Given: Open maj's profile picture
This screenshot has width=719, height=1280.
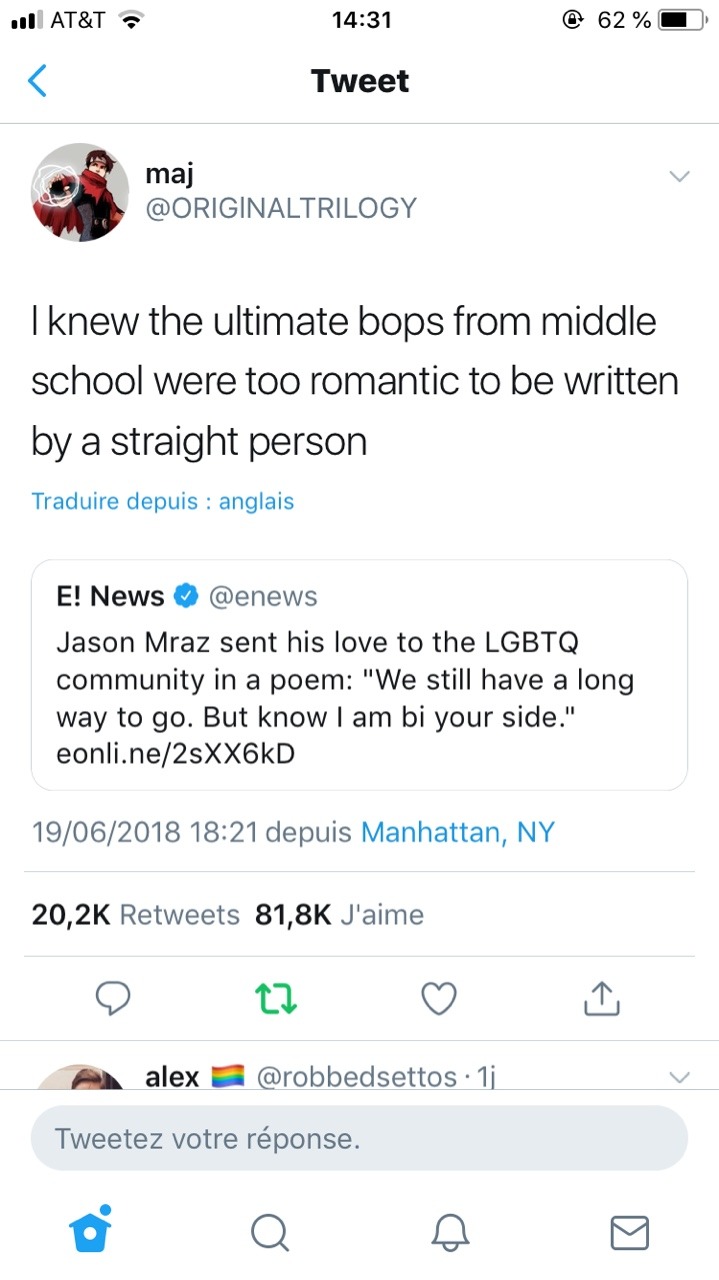Looking at the screenshot, I should tap(80, 192).
